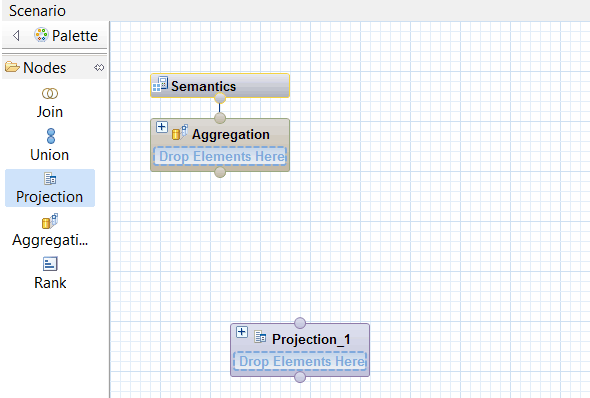Expand the Projection_1 node with plus box

pyautogui.click(x=242, y=332)
